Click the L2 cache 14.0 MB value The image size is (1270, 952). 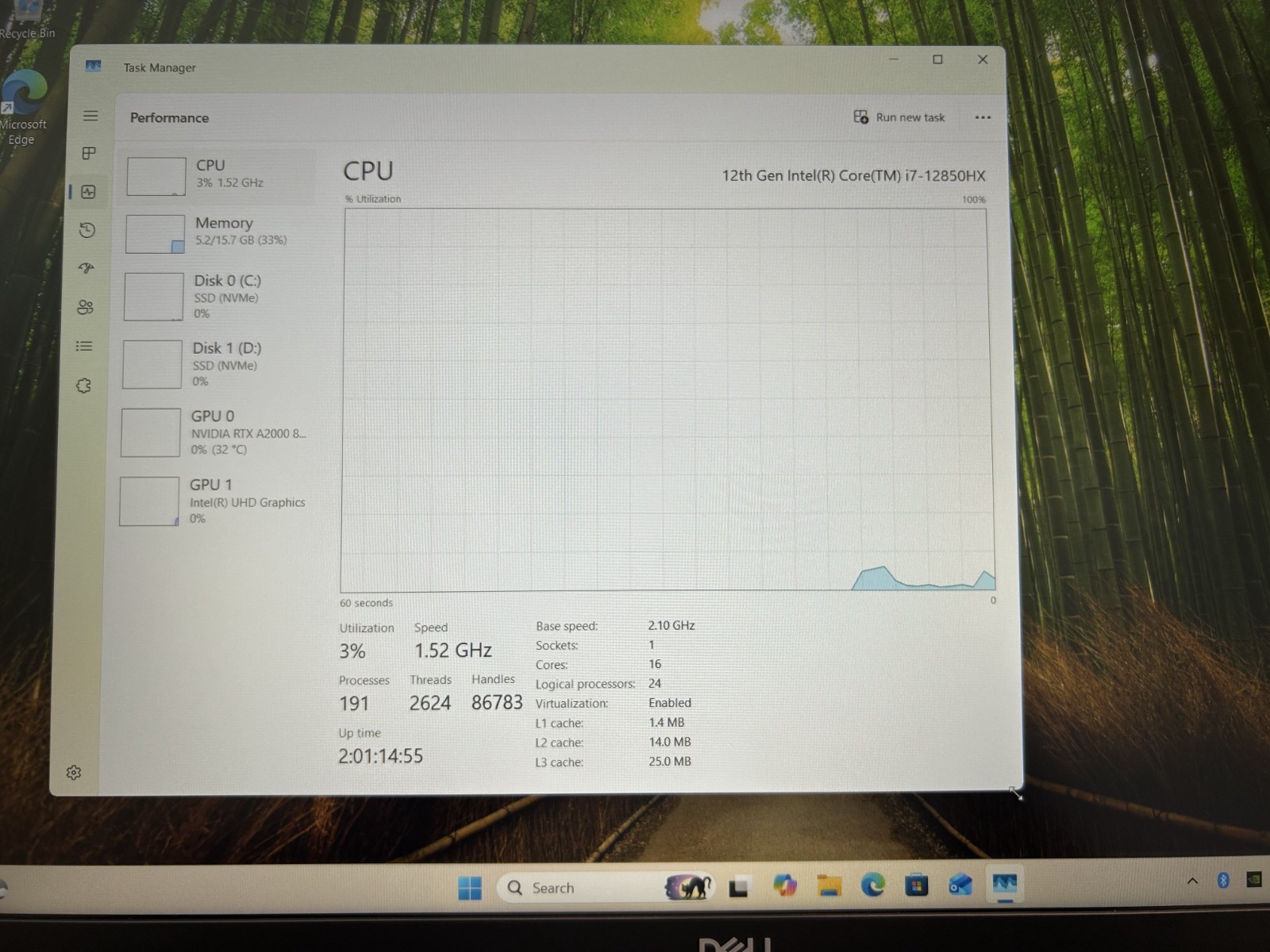(x=670, y=742)
